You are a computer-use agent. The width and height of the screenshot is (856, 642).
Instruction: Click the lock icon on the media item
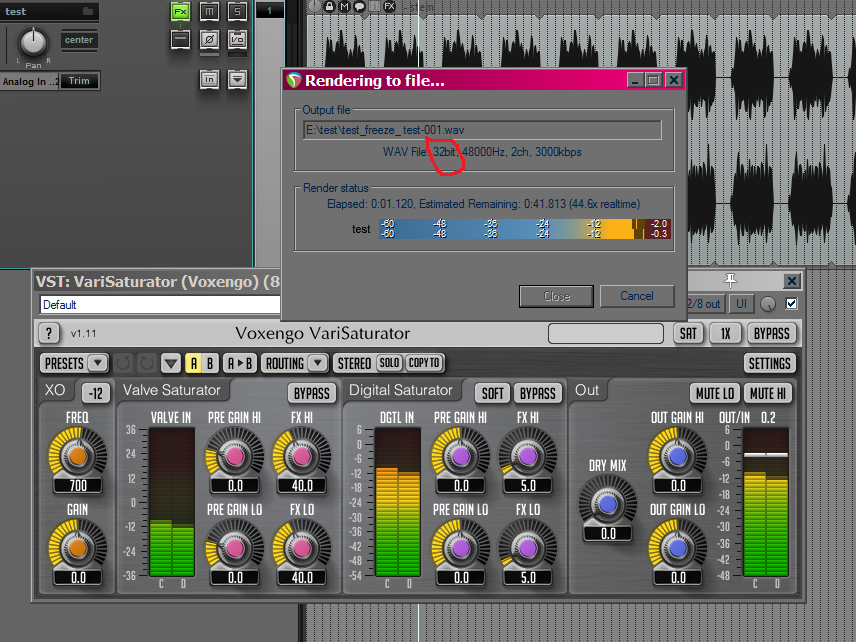tap(329, 7)
